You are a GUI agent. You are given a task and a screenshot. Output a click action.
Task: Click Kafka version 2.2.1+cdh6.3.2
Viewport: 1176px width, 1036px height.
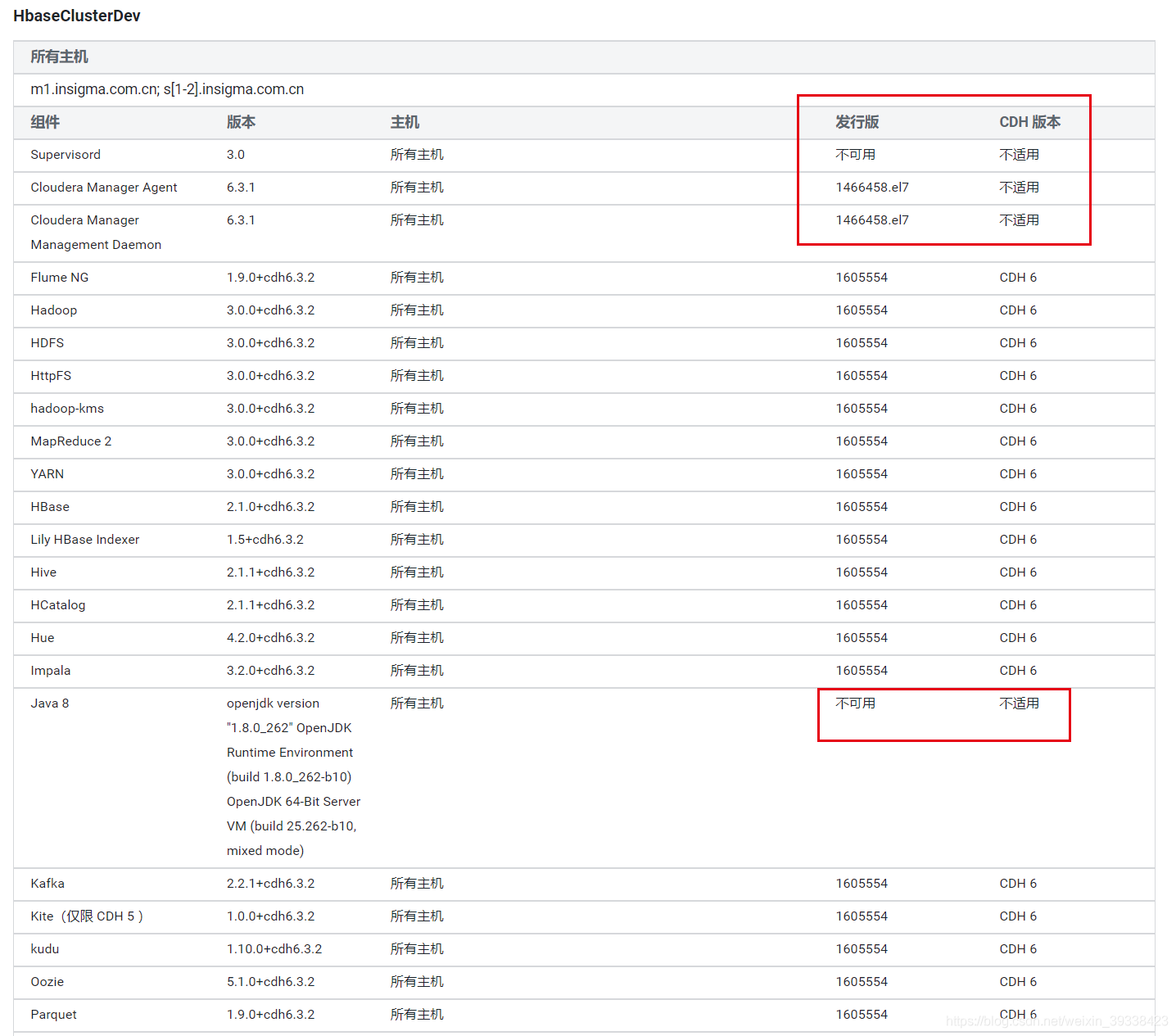pos(271,884)
